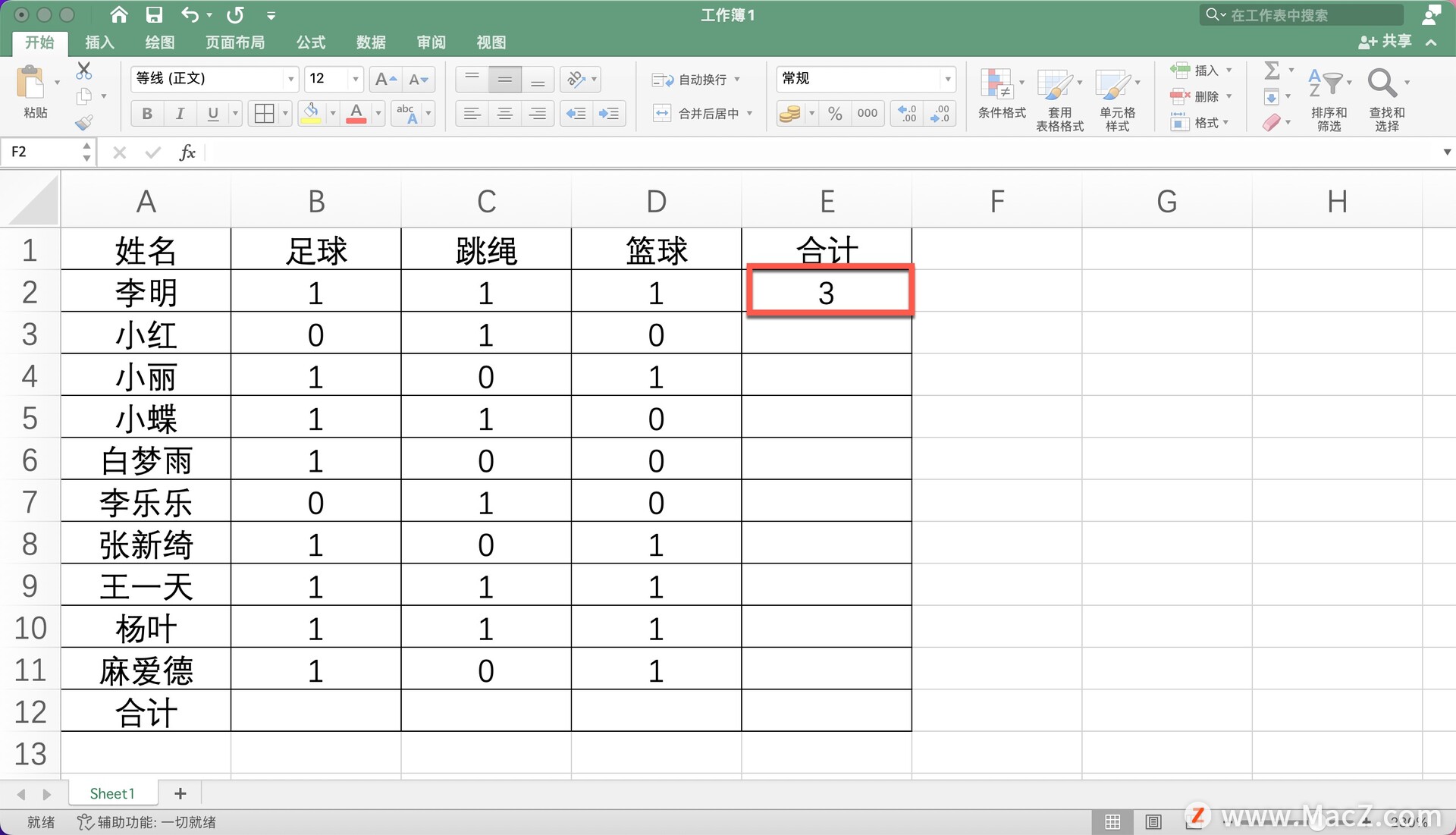Open the customize quick access toolbar arrow

tap(271, 15)
